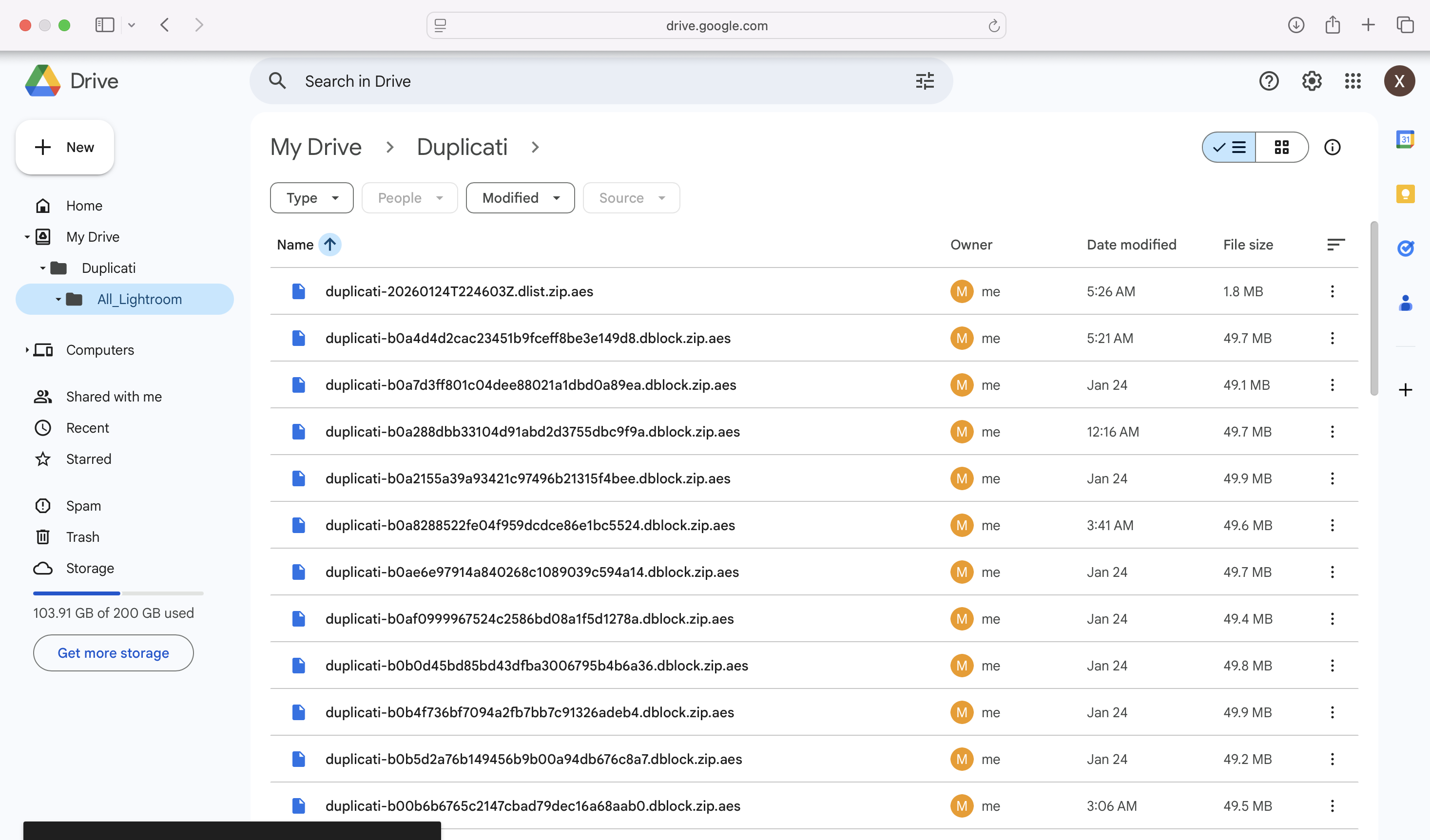Open Google Tasks side panel icon
This screenshot has height=840, width=1430.
coord(1405,248)
